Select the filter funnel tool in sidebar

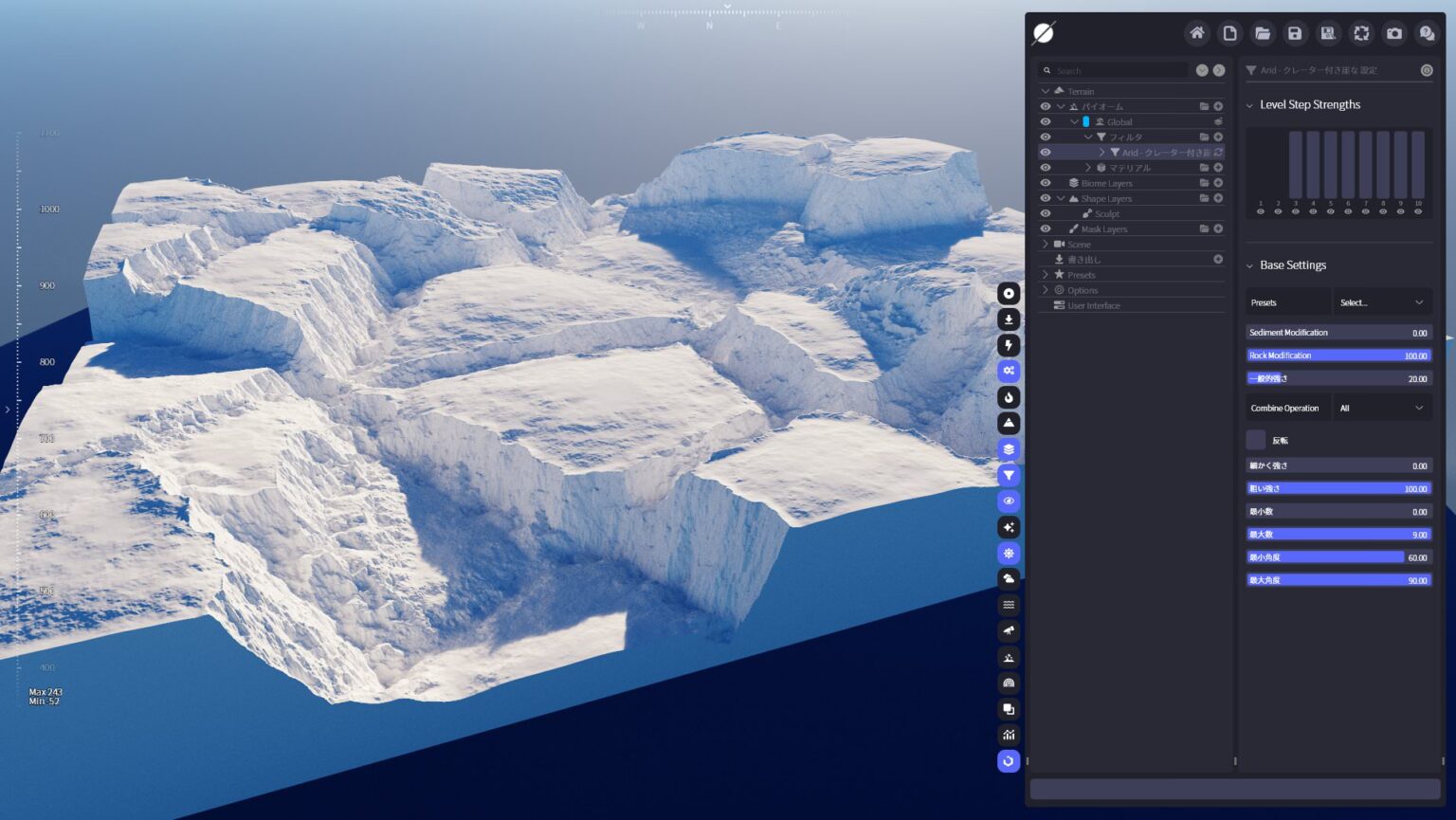(1009, 475)
